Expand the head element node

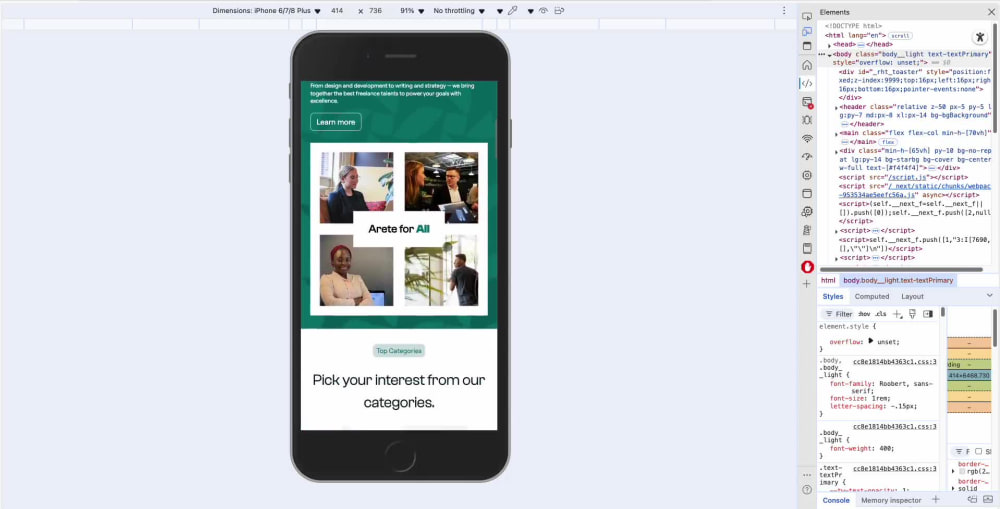tap(829, 45)
